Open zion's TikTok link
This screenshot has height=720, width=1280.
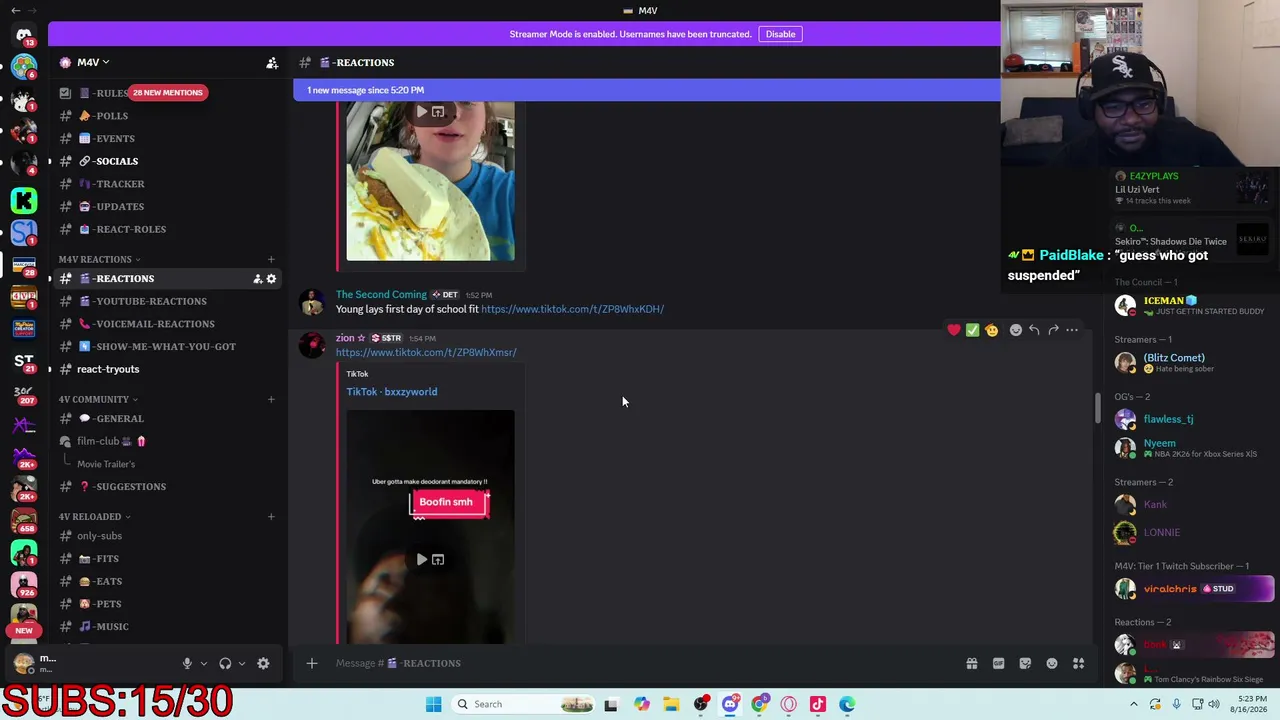point(426,352)
